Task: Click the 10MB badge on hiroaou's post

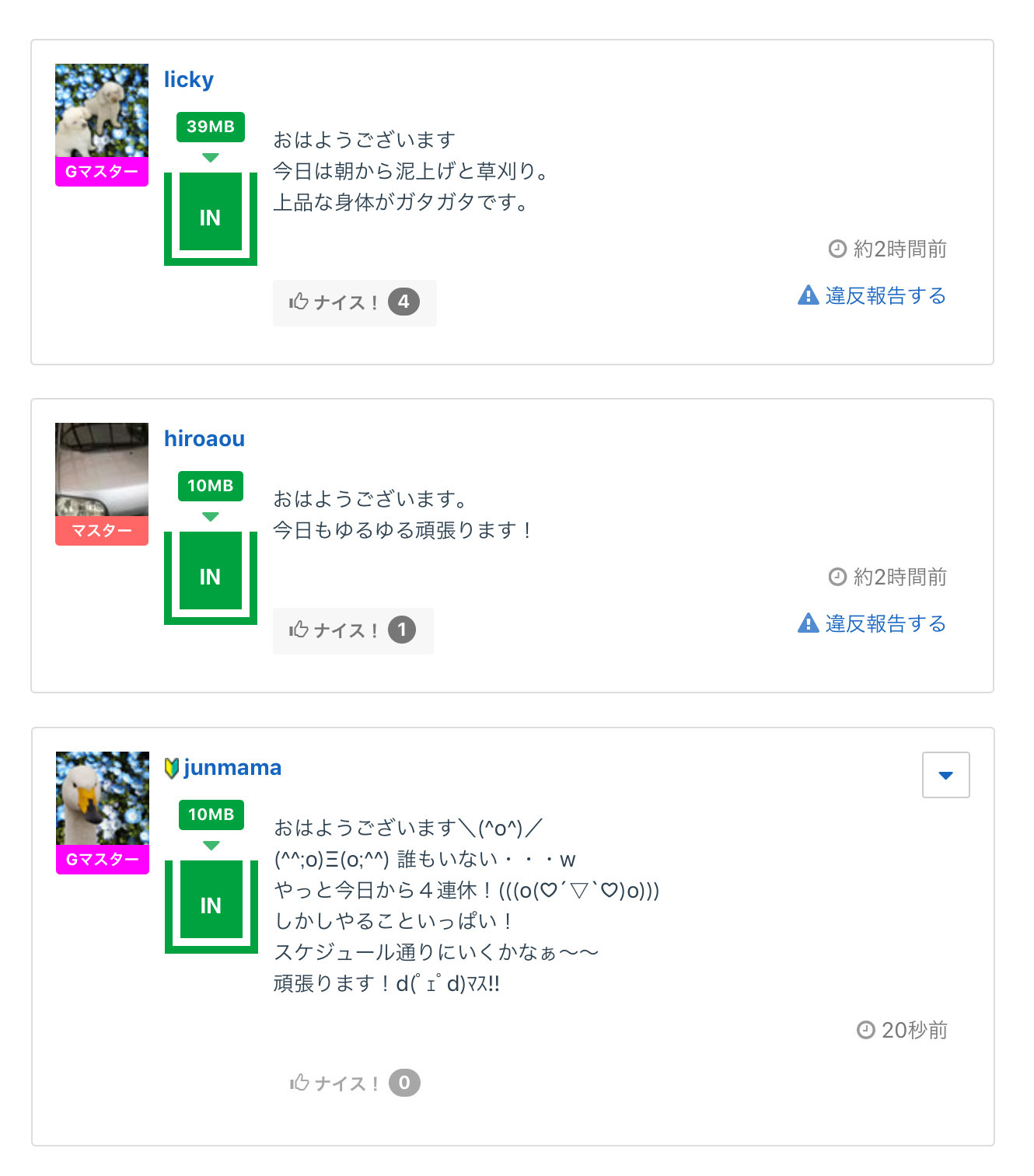Action: [210, 486]
